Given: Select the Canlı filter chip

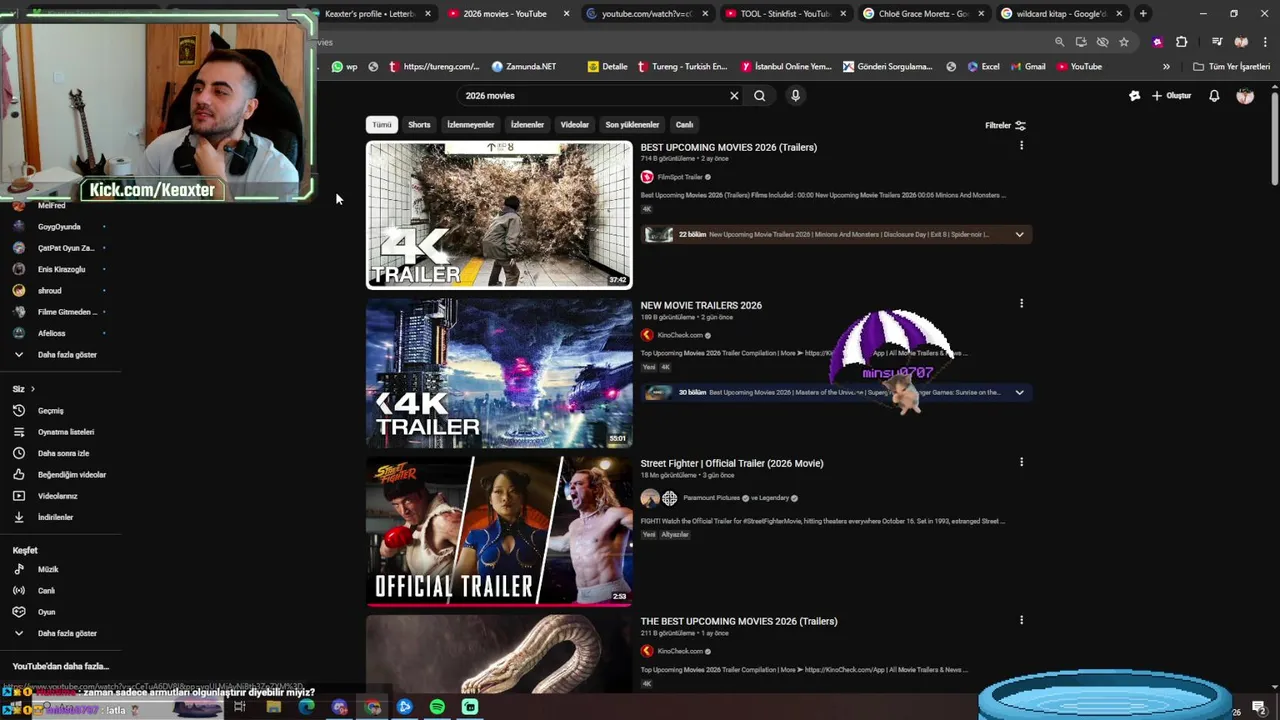Looking at the screenshot, I should (684, 125).
